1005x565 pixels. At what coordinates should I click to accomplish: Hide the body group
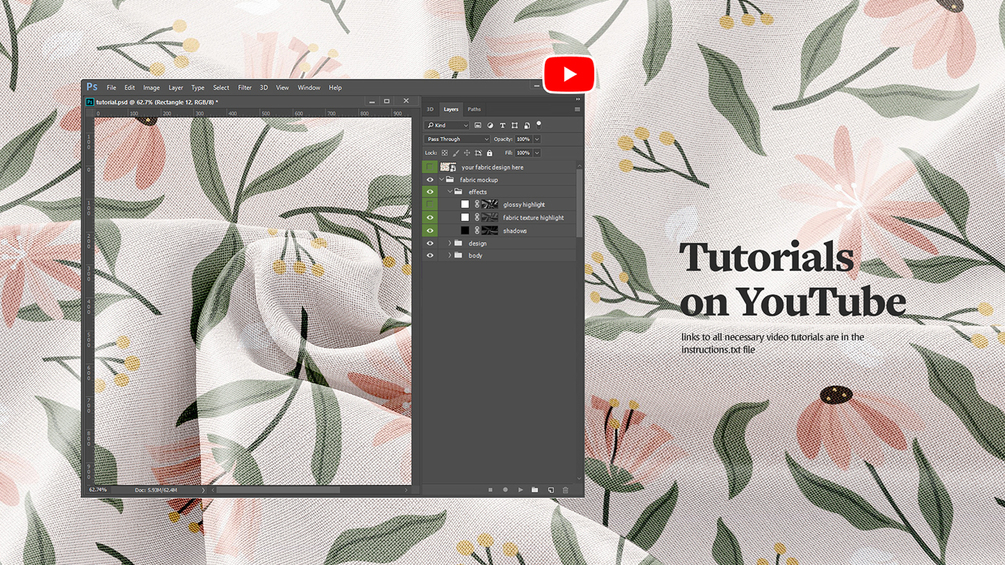(429, 255)
